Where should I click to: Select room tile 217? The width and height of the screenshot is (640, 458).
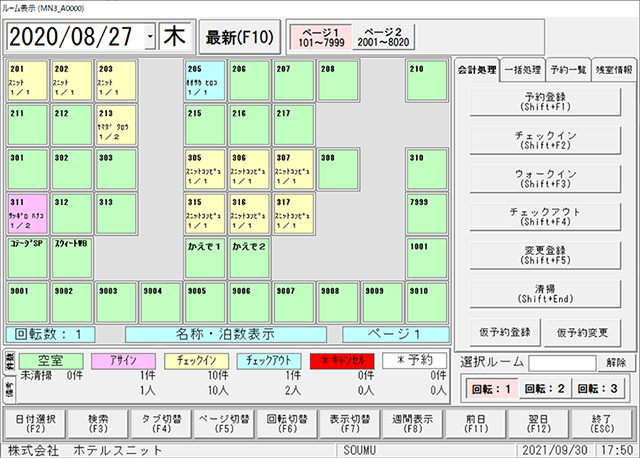pos(294,125)
